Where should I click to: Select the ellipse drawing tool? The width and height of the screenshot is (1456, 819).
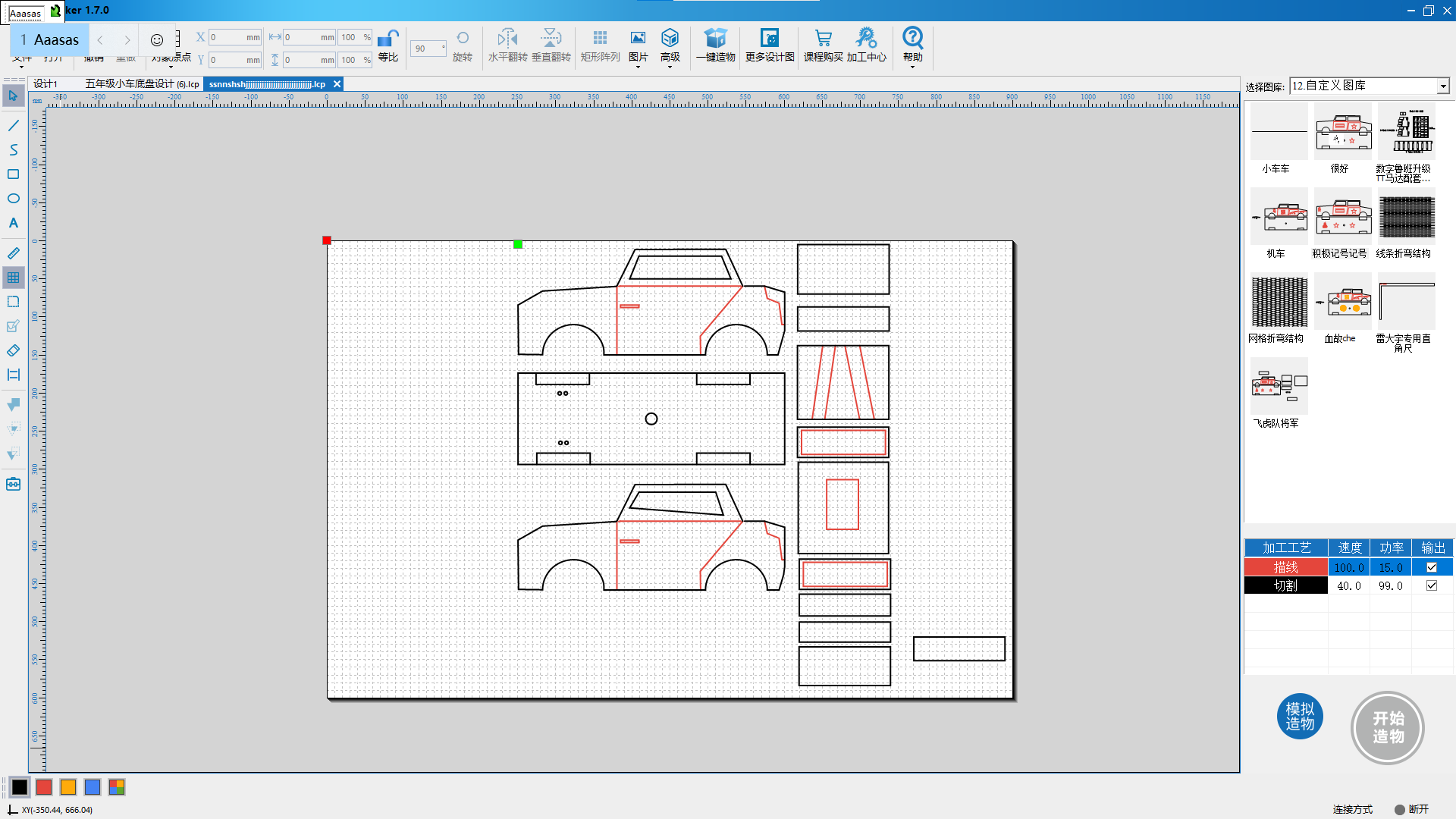point(14,199)
